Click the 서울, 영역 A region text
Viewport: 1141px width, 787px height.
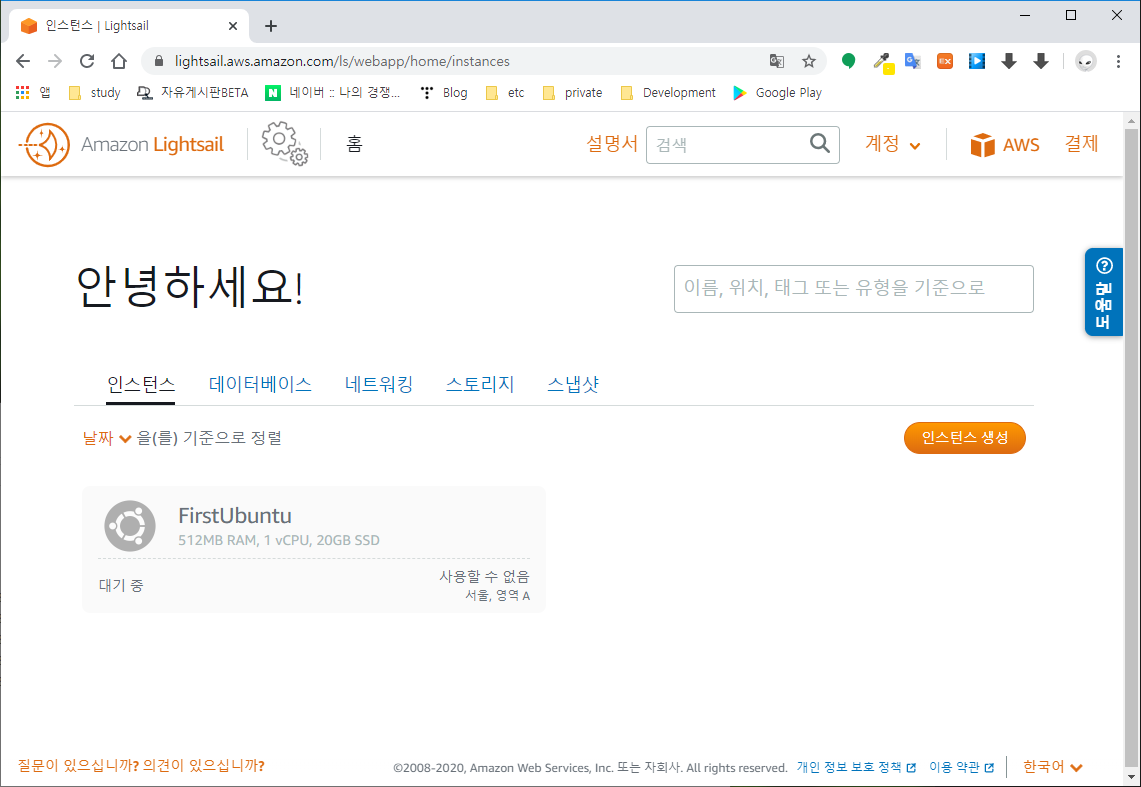[x=497, y=596]
